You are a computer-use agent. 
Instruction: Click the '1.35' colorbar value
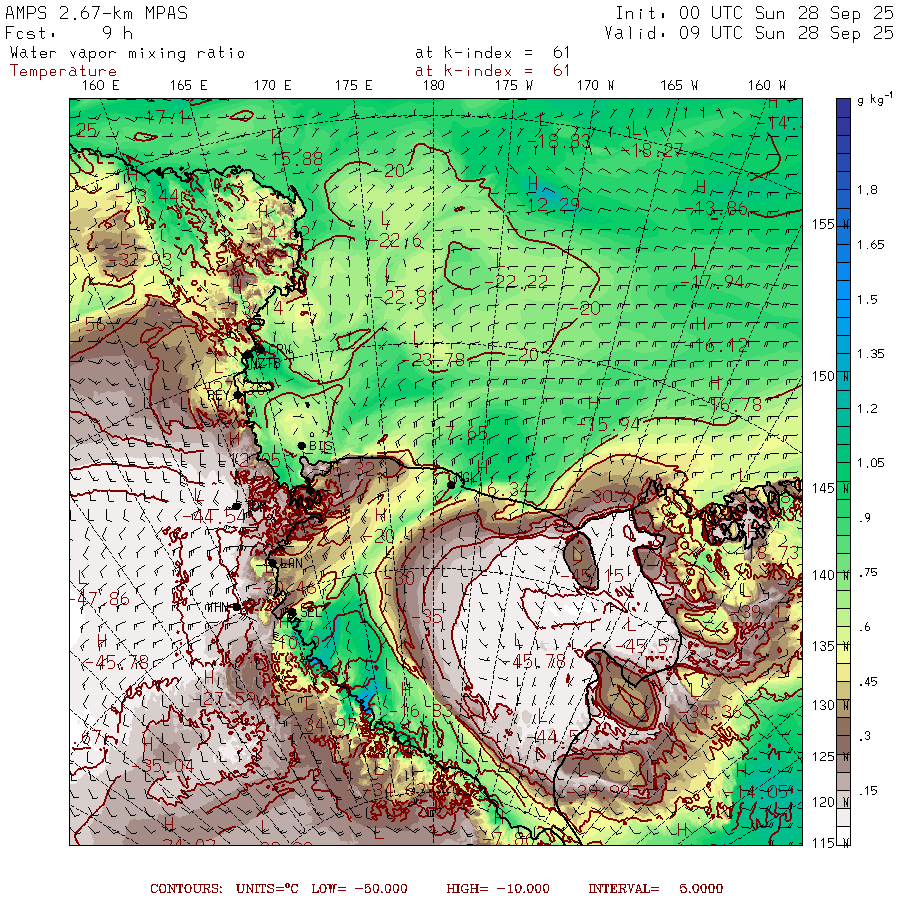tap(871, 354)
